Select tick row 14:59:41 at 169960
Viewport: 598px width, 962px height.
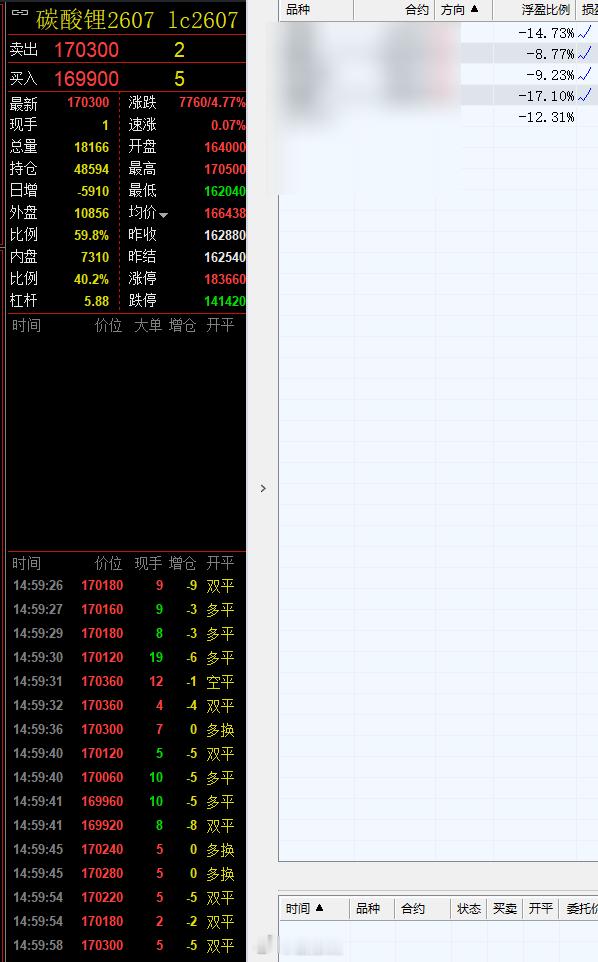[124, 801]
